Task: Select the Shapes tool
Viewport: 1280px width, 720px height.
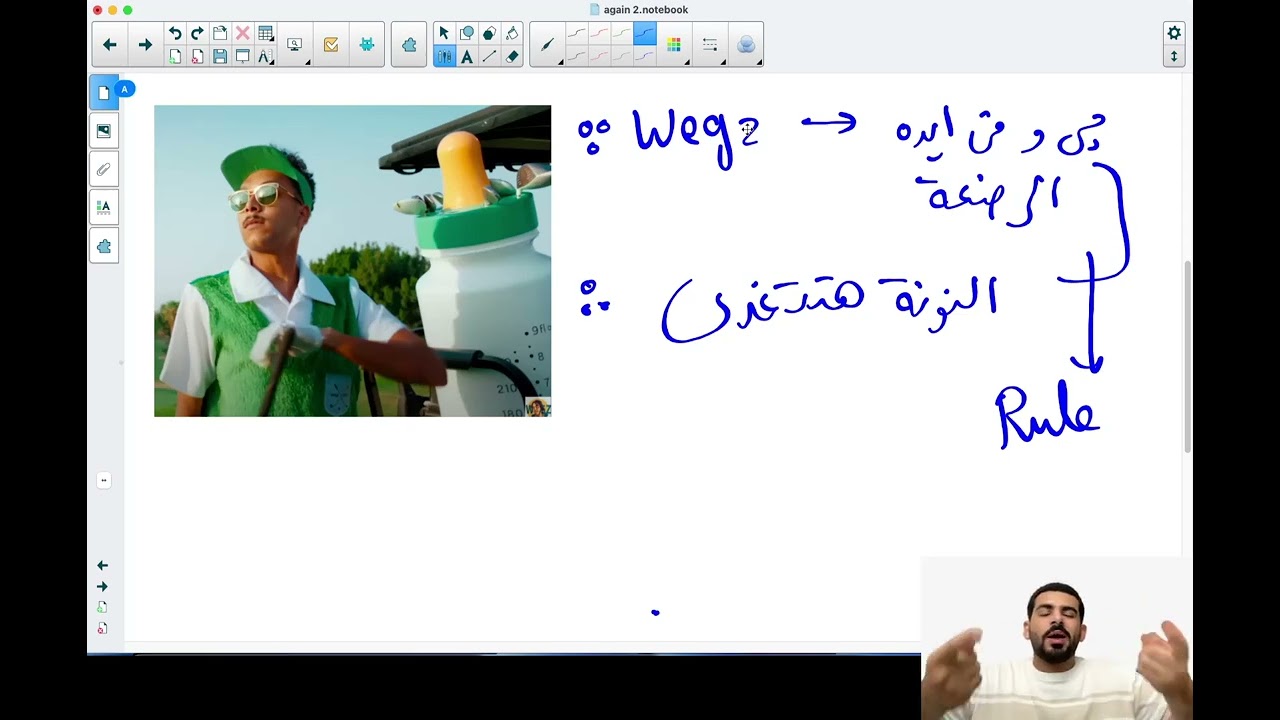Action: pos(467,33)
